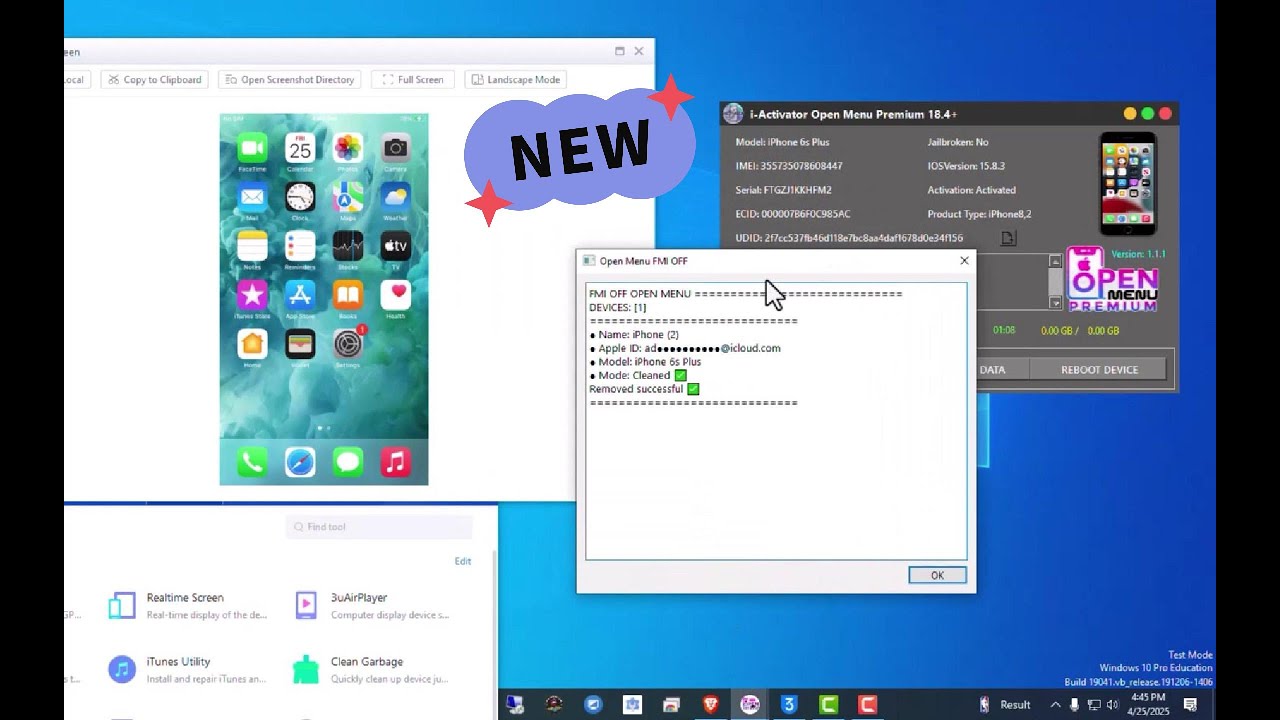Tap the Maps app icon on the mirrored iPhone

pos(348,197)
